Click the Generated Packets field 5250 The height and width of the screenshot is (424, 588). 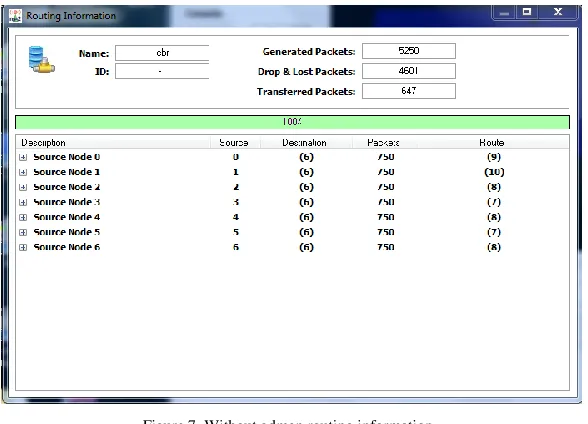[x=409, y=51]
